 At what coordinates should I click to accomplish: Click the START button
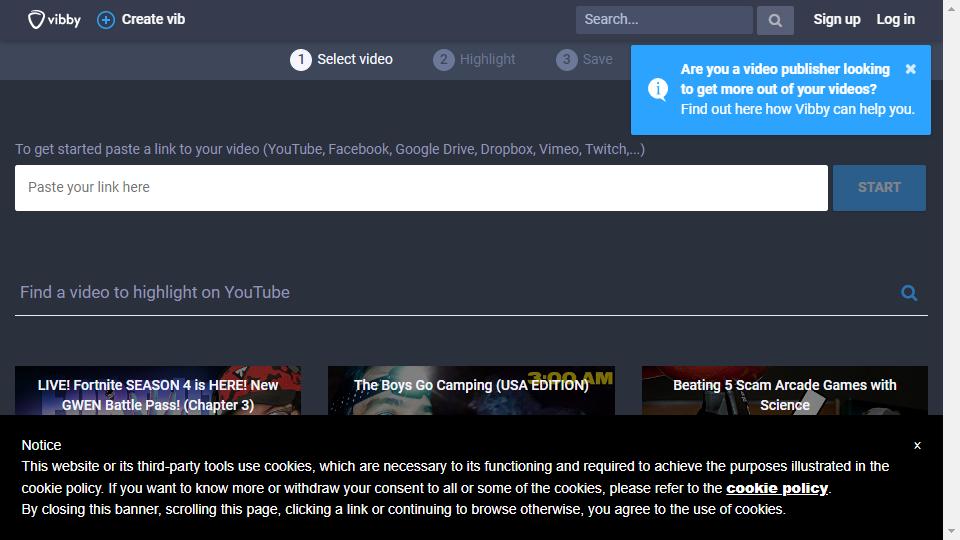coord(879,188)
